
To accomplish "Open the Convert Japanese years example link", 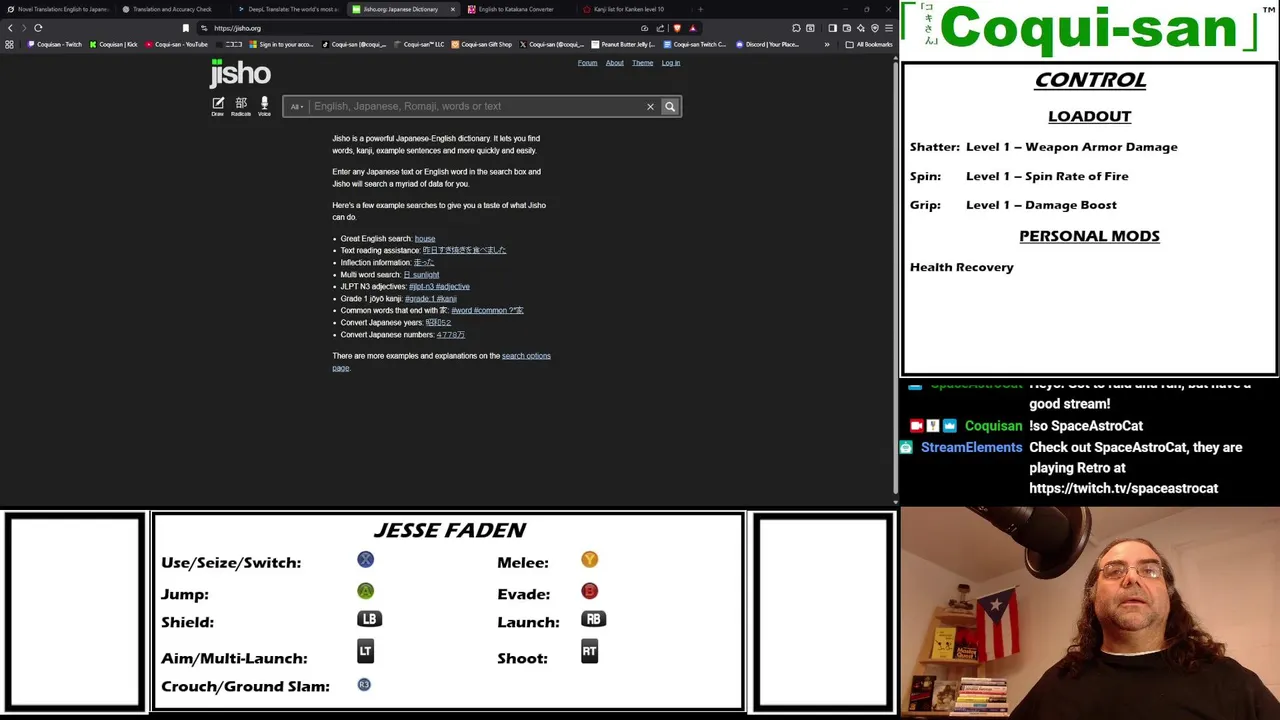I will 438,322.
